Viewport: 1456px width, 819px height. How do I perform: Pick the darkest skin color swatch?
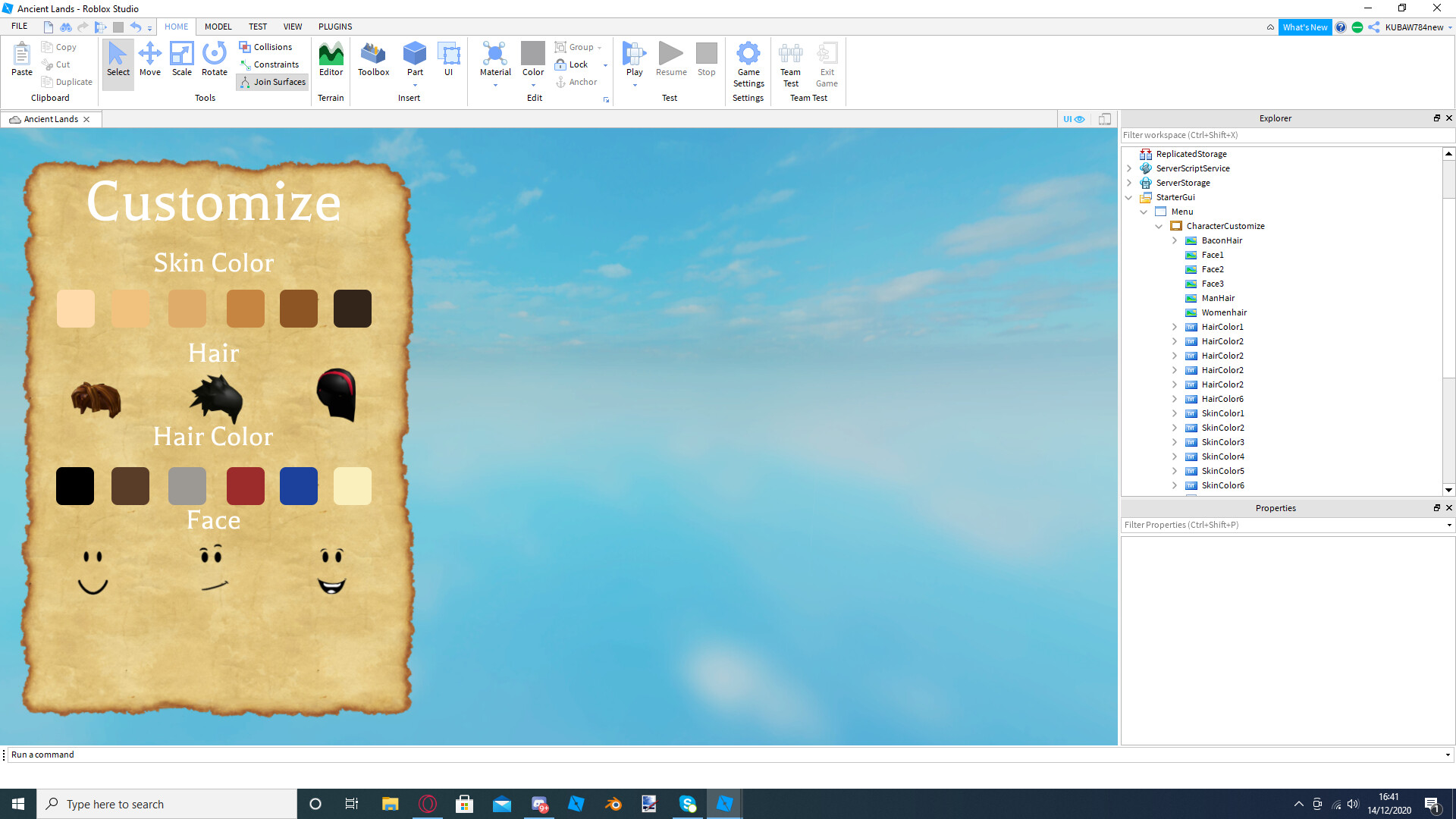coord(353,309)
